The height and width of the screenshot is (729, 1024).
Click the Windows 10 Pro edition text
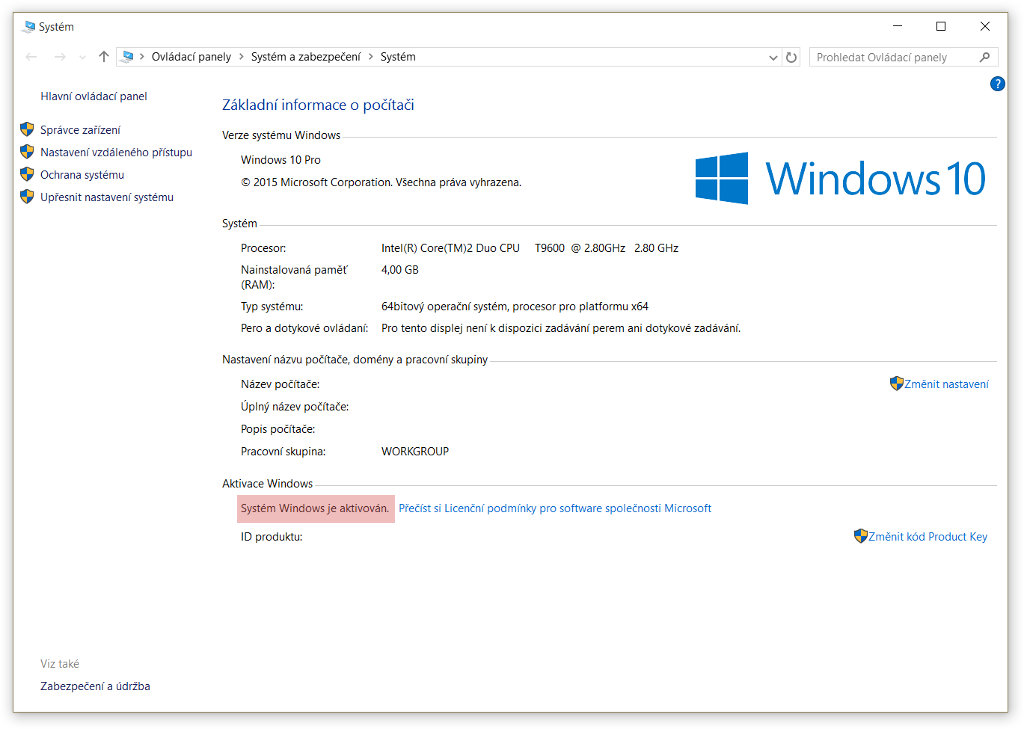281,160
